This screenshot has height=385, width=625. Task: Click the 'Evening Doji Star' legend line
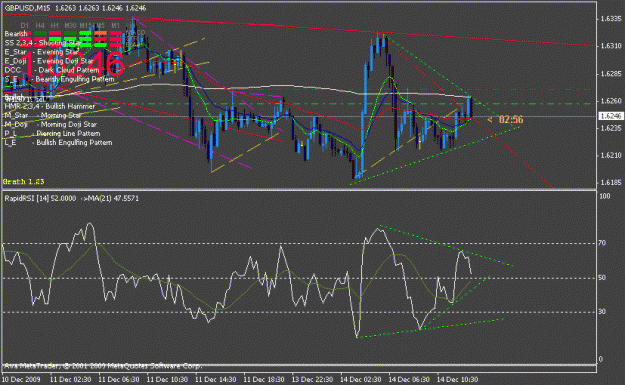tap(49, 61)
